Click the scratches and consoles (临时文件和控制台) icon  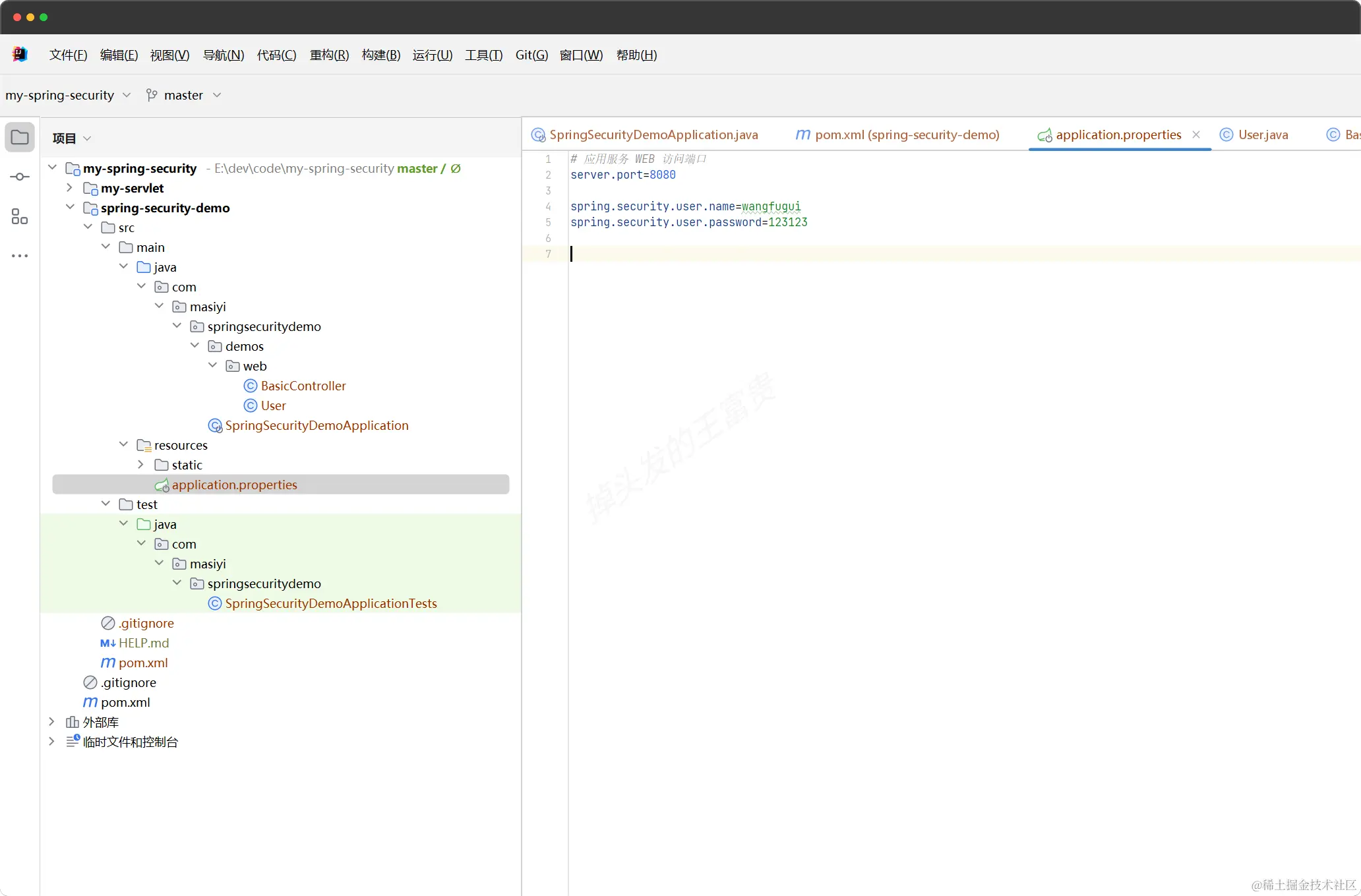(x=73, y=742)
